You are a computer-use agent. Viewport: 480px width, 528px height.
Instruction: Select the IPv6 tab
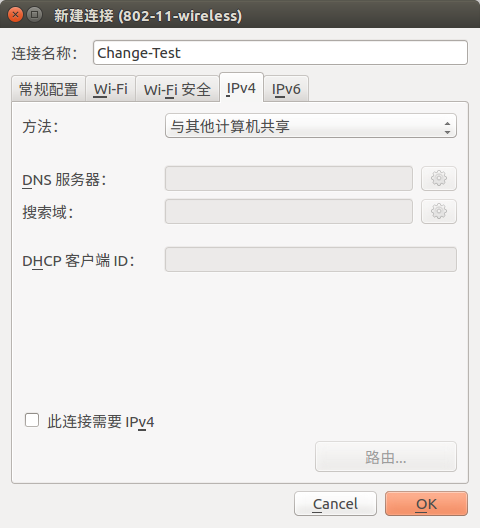tap(286, 89)
